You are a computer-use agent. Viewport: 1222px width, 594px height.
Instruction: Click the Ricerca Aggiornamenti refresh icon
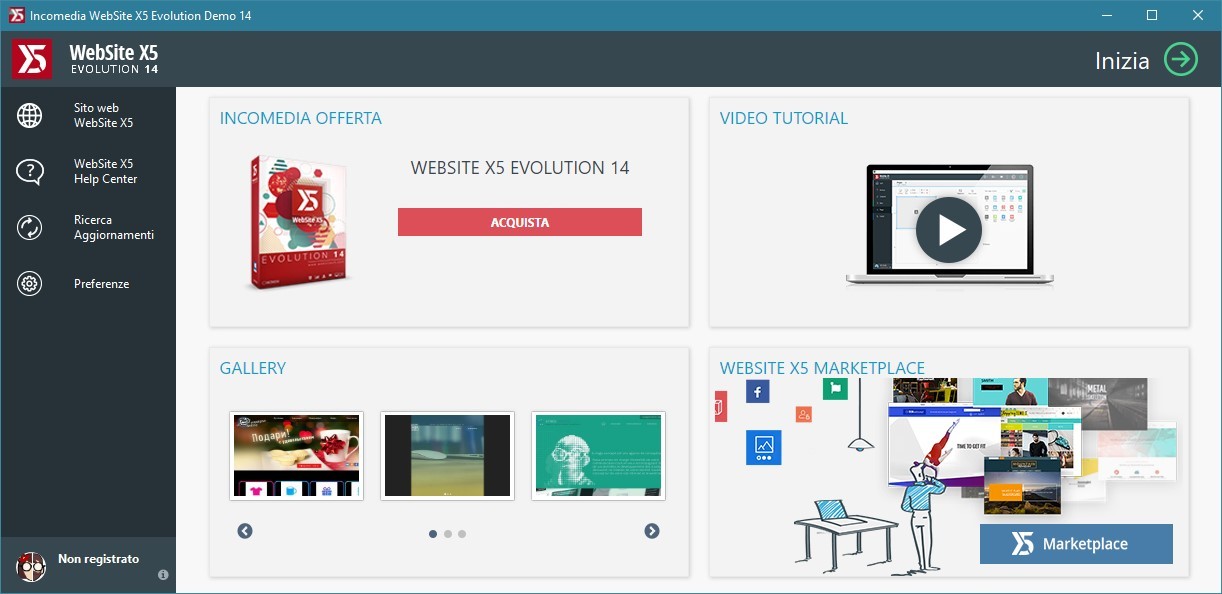[x=30, y=228]
